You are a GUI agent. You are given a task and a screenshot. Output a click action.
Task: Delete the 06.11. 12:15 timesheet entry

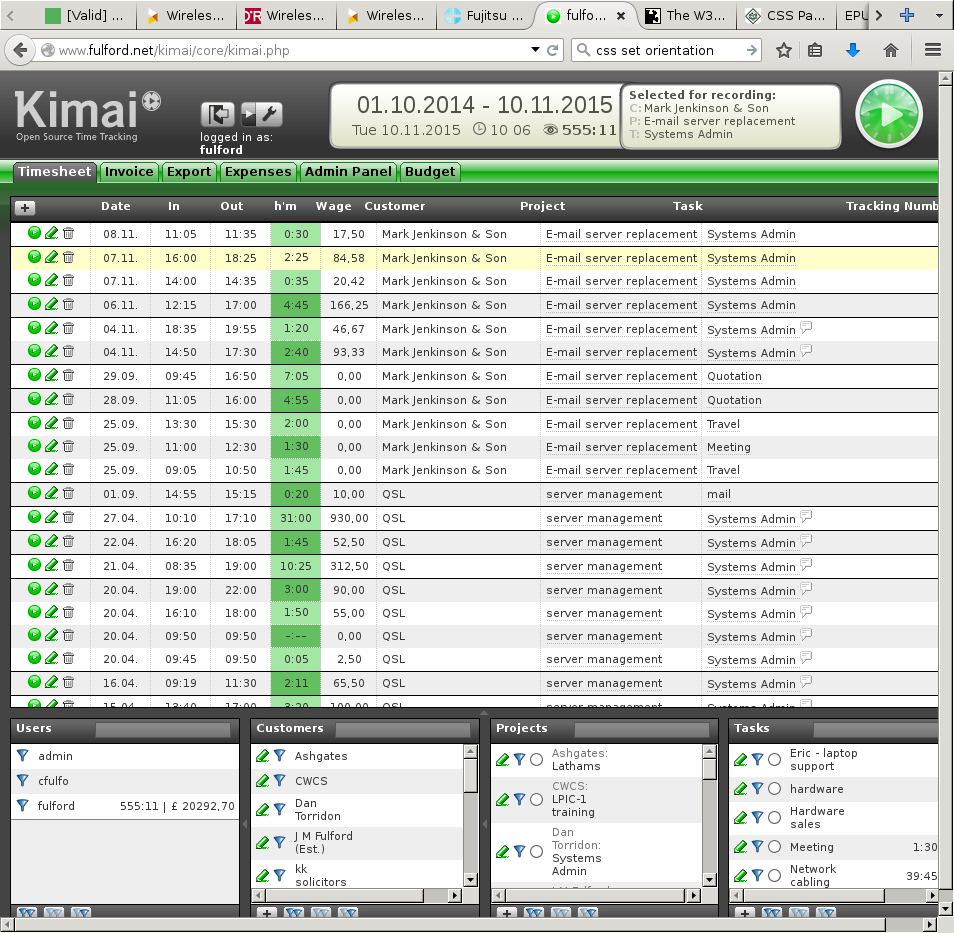pos(69,304)
